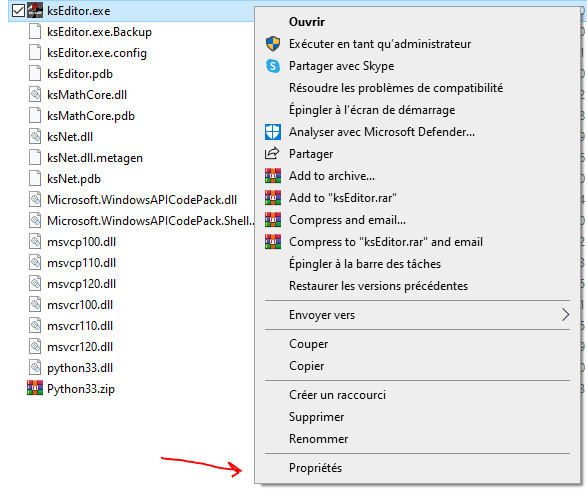Select the msvcp110.dll file name

pyautogui.click(x=81, y=262)
